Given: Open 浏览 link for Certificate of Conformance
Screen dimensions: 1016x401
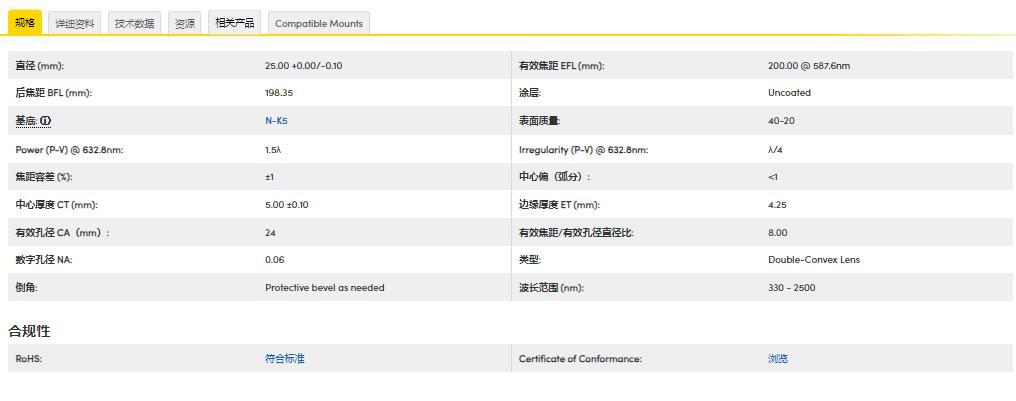Looking at the screenshot, I should 777,358.
